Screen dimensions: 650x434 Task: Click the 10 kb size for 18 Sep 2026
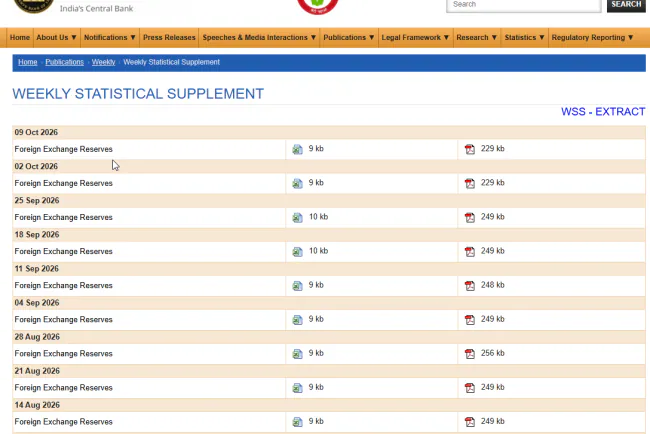coord(318,251)
